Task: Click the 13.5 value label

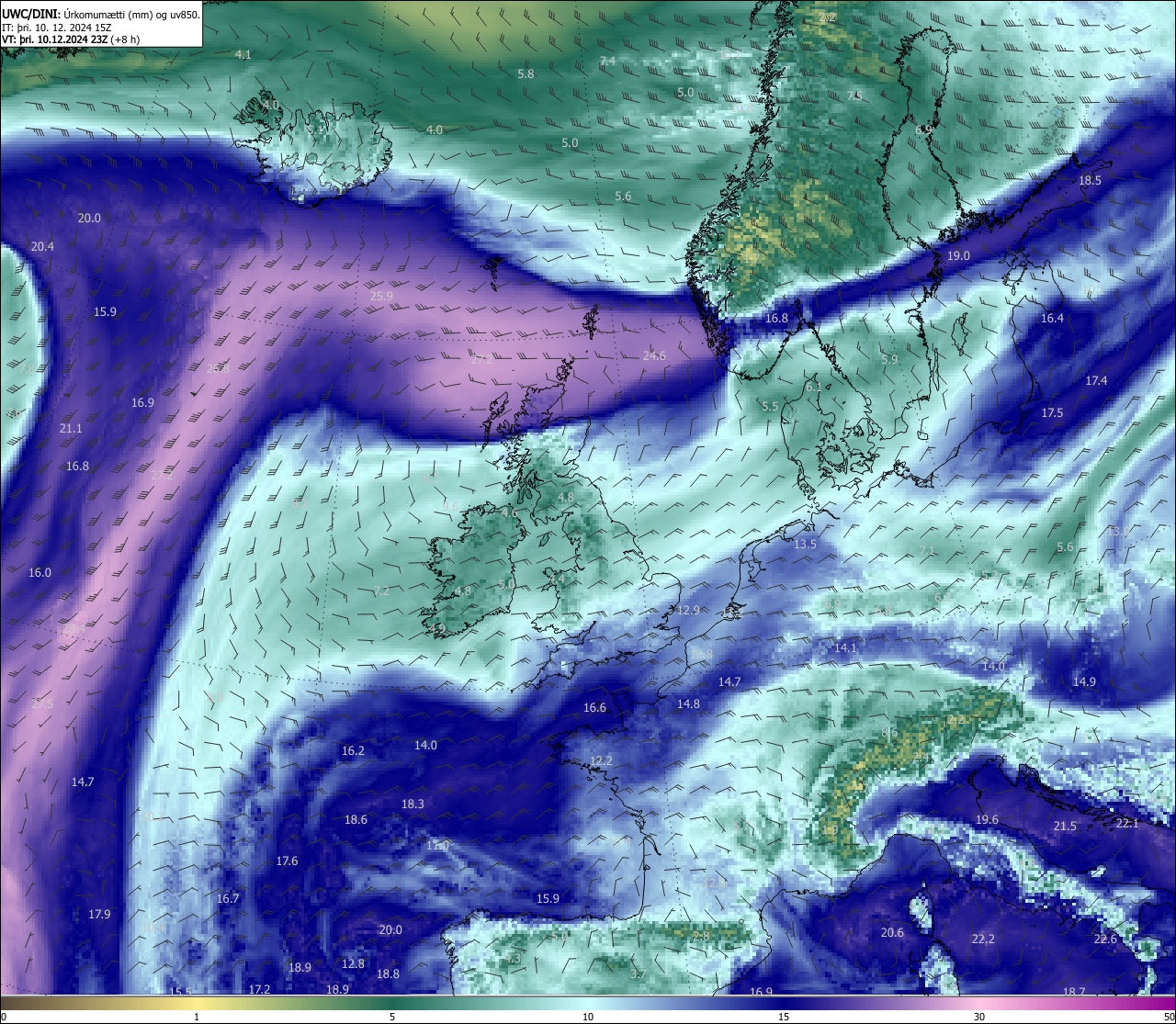Action: 805,544
